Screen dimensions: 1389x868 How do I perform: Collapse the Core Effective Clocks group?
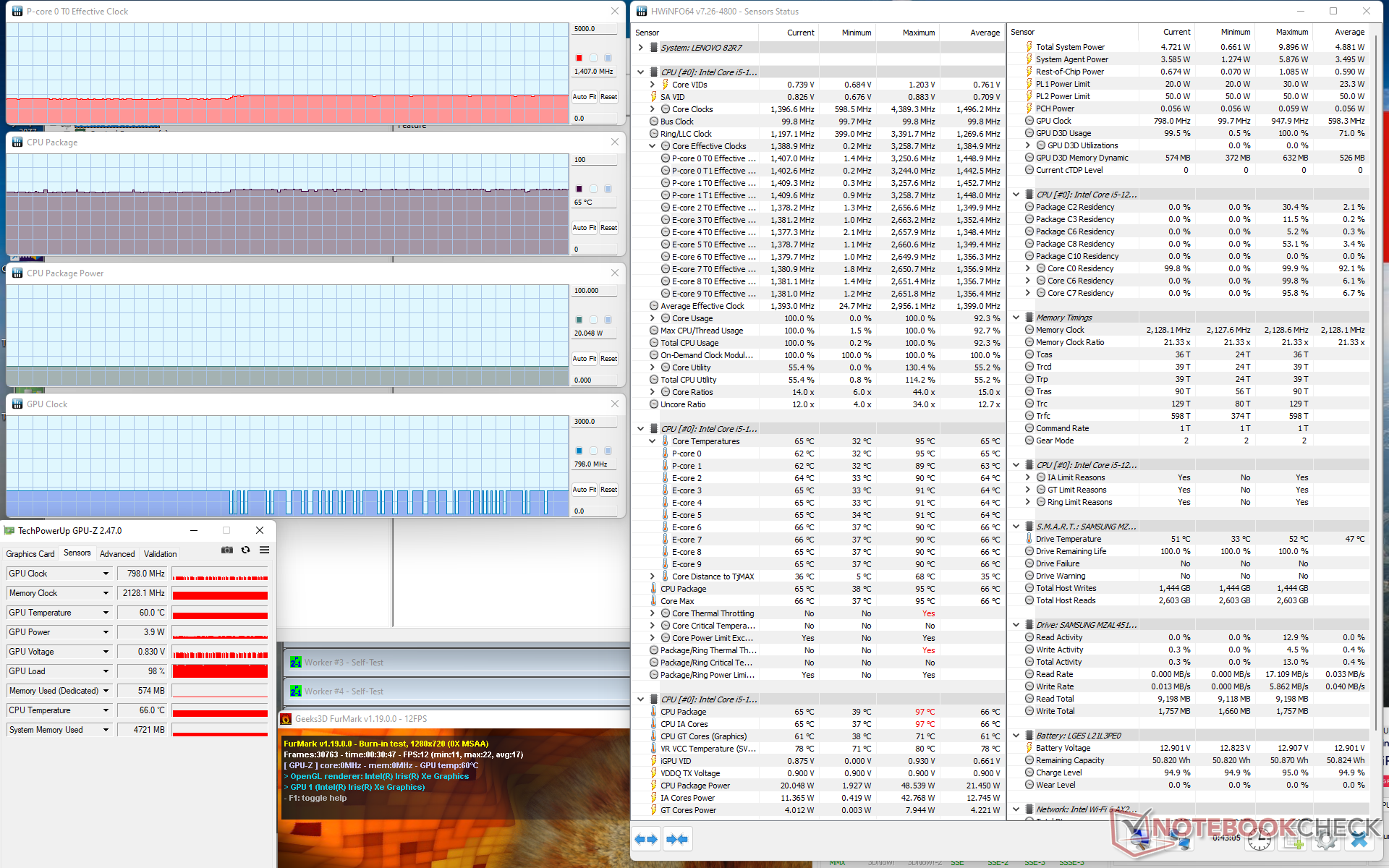pyautogui.click(x=653, y=146)
